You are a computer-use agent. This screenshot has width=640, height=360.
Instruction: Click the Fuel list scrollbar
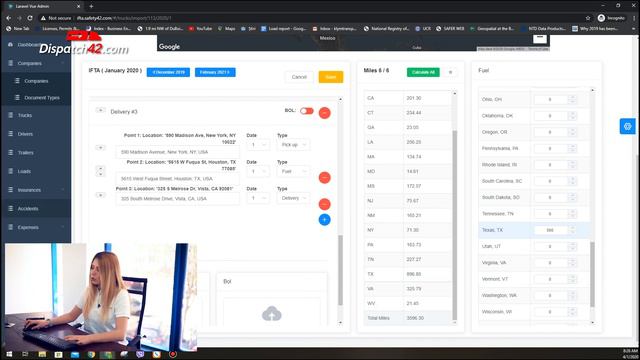[592, 273]
